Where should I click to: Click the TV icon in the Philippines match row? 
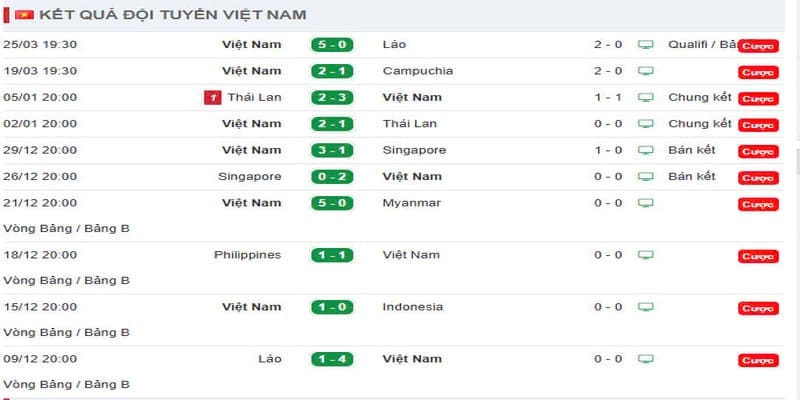coord(646,255)
